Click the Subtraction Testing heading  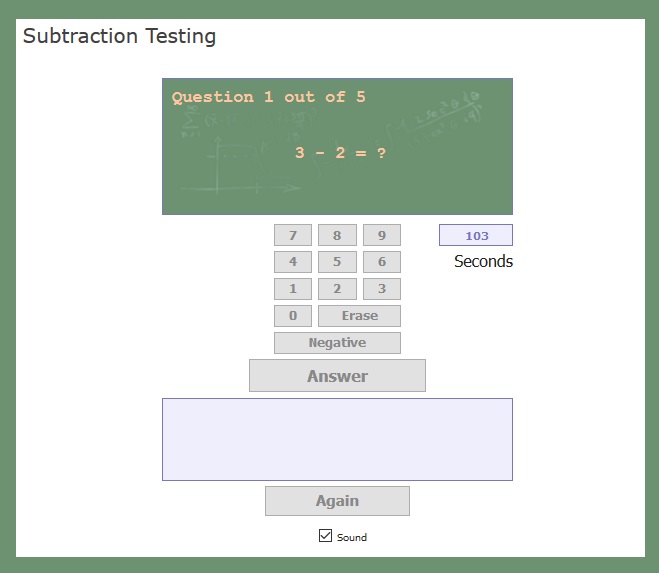(x=119, y=36)
